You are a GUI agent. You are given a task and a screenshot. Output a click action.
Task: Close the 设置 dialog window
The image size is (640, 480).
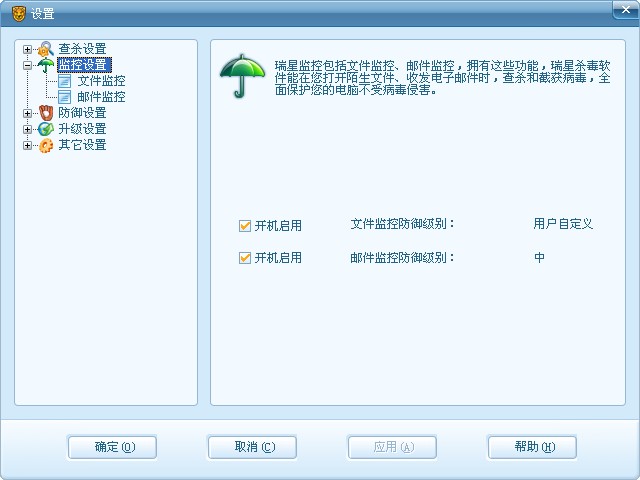click(x=625, y=10)
